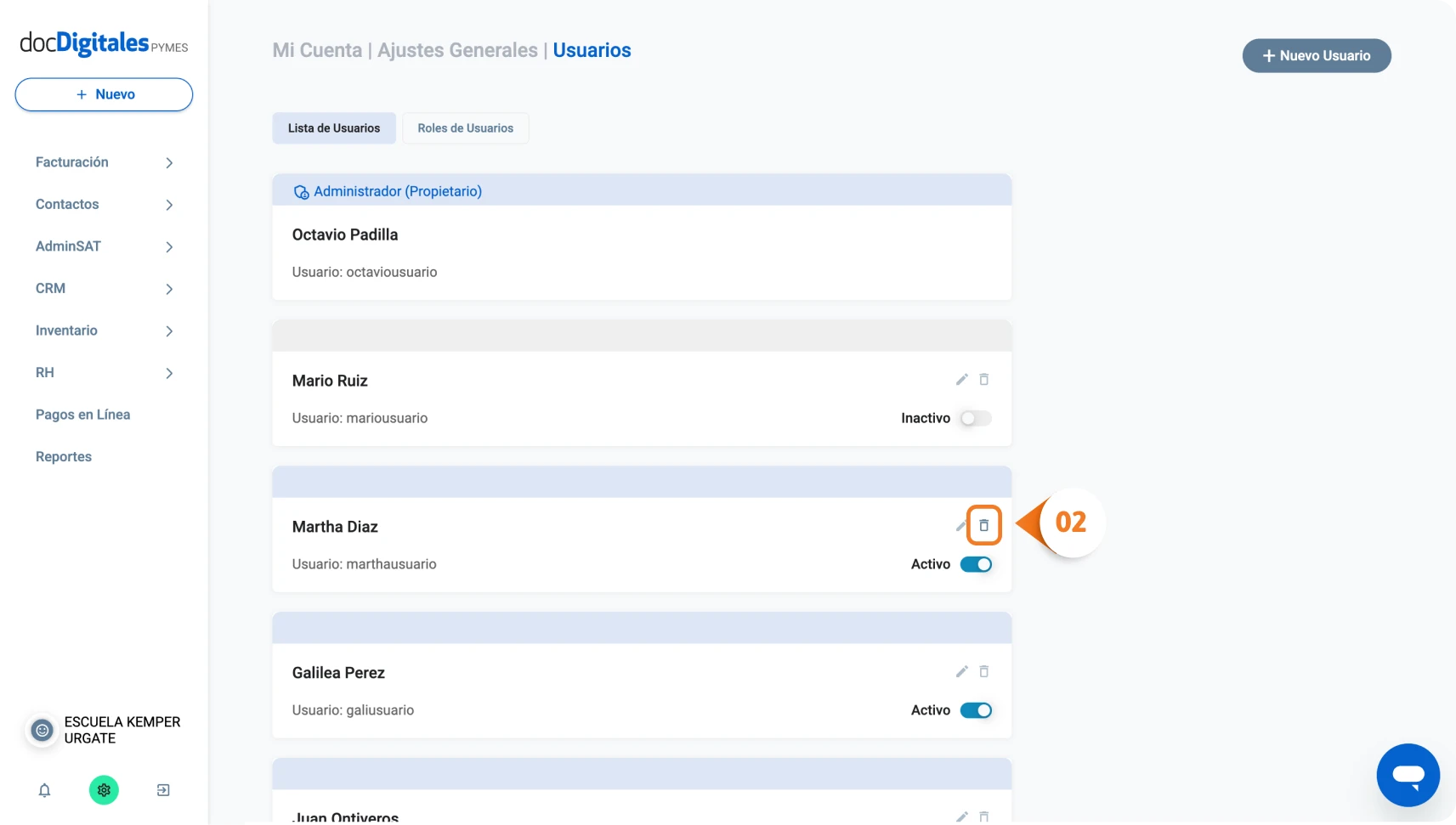Open settings gear icon in sidebar

104,790
